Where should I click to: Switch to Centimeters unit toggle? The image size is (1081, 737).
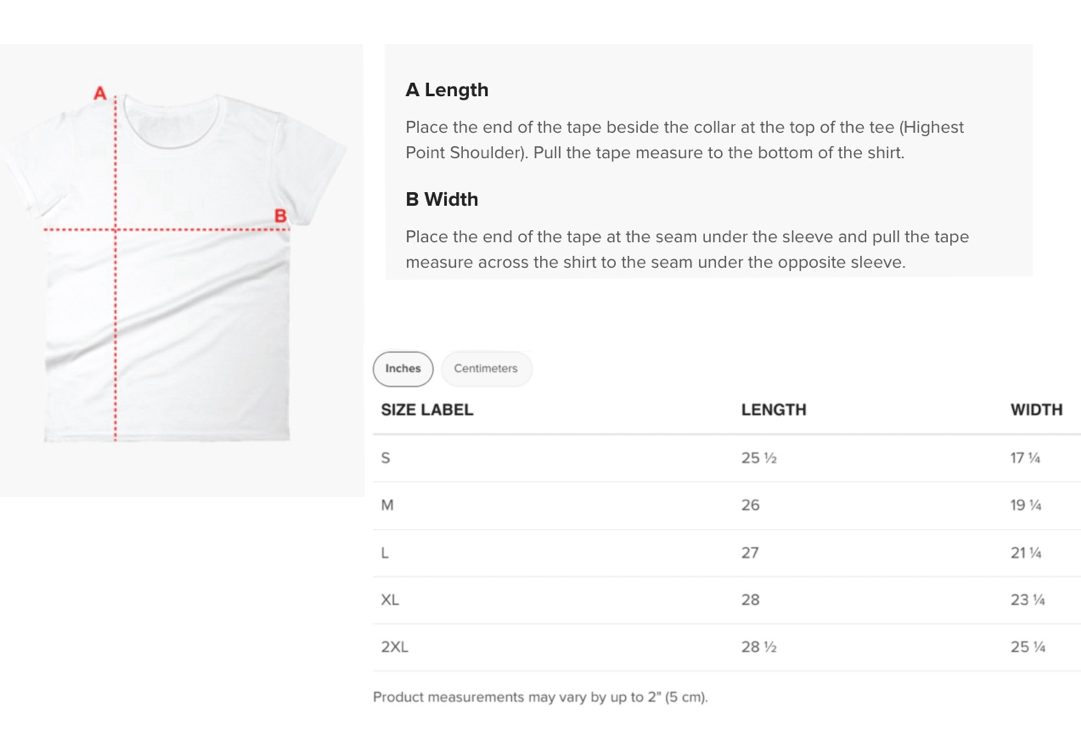pos(486,369)
